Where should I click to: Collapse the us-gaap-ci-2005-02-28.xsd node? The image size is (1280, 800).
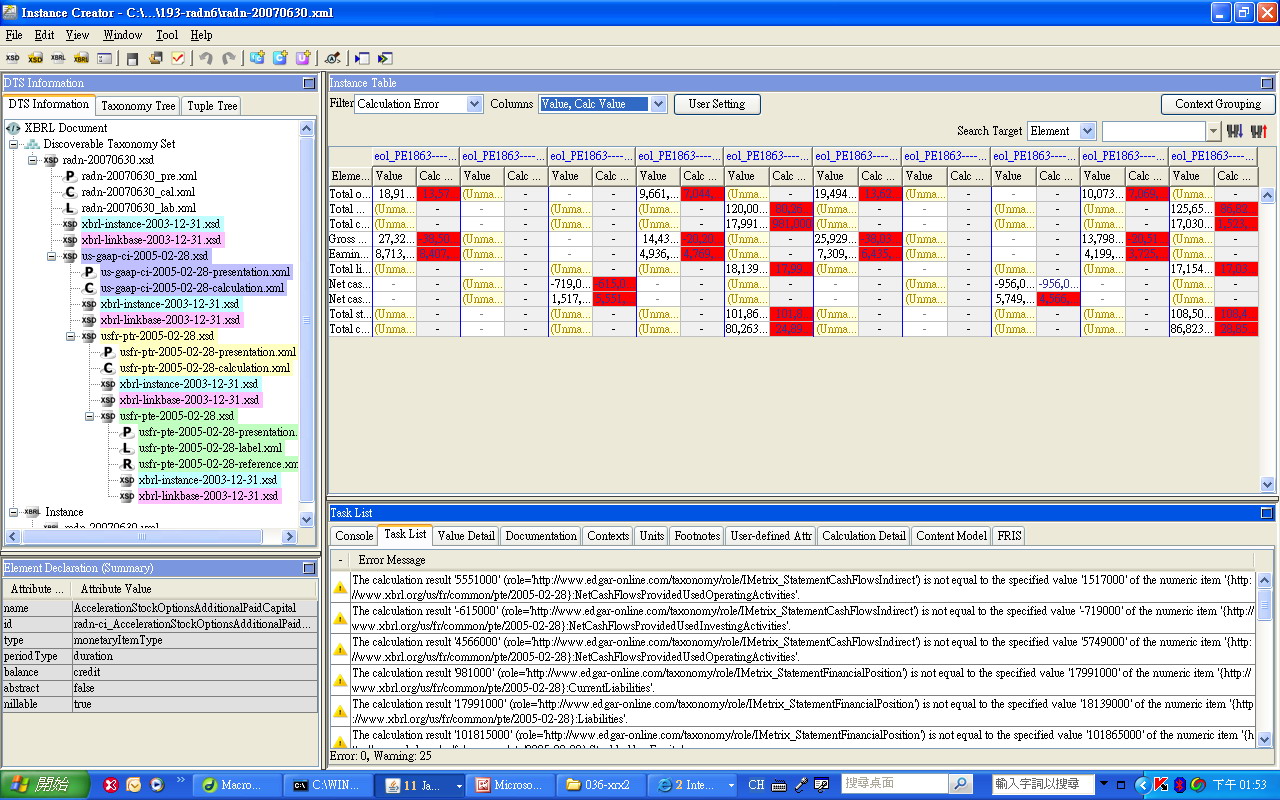pyautogui.click(x=52, y=256)
